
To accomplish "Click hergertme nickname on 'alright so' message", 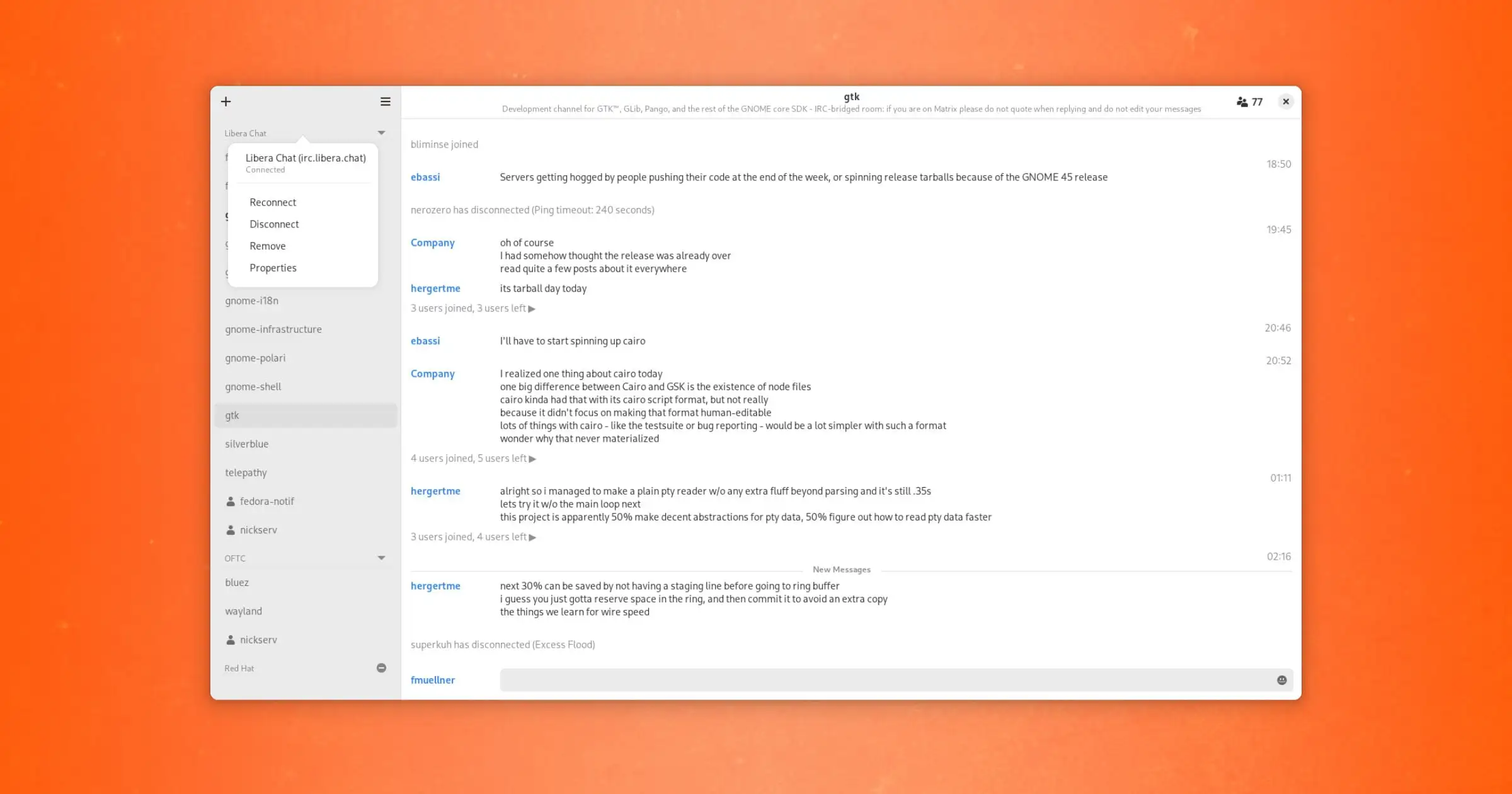I will (435, 491).
